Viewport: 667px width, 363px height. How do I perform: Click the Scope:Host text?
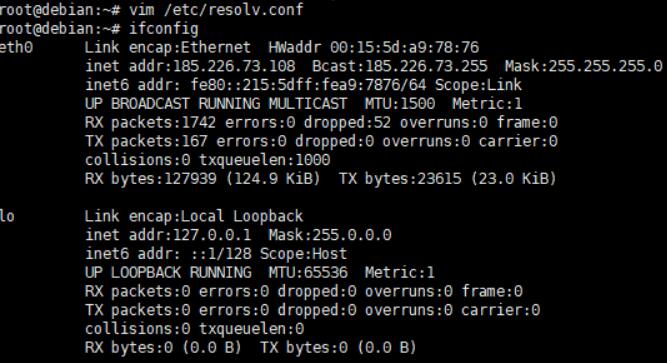point(303,254)
